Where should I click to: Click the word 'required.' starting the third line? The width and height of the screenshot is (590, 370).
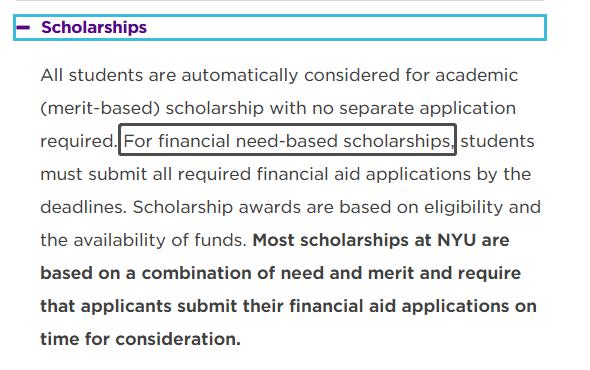(x=79, y=142)
